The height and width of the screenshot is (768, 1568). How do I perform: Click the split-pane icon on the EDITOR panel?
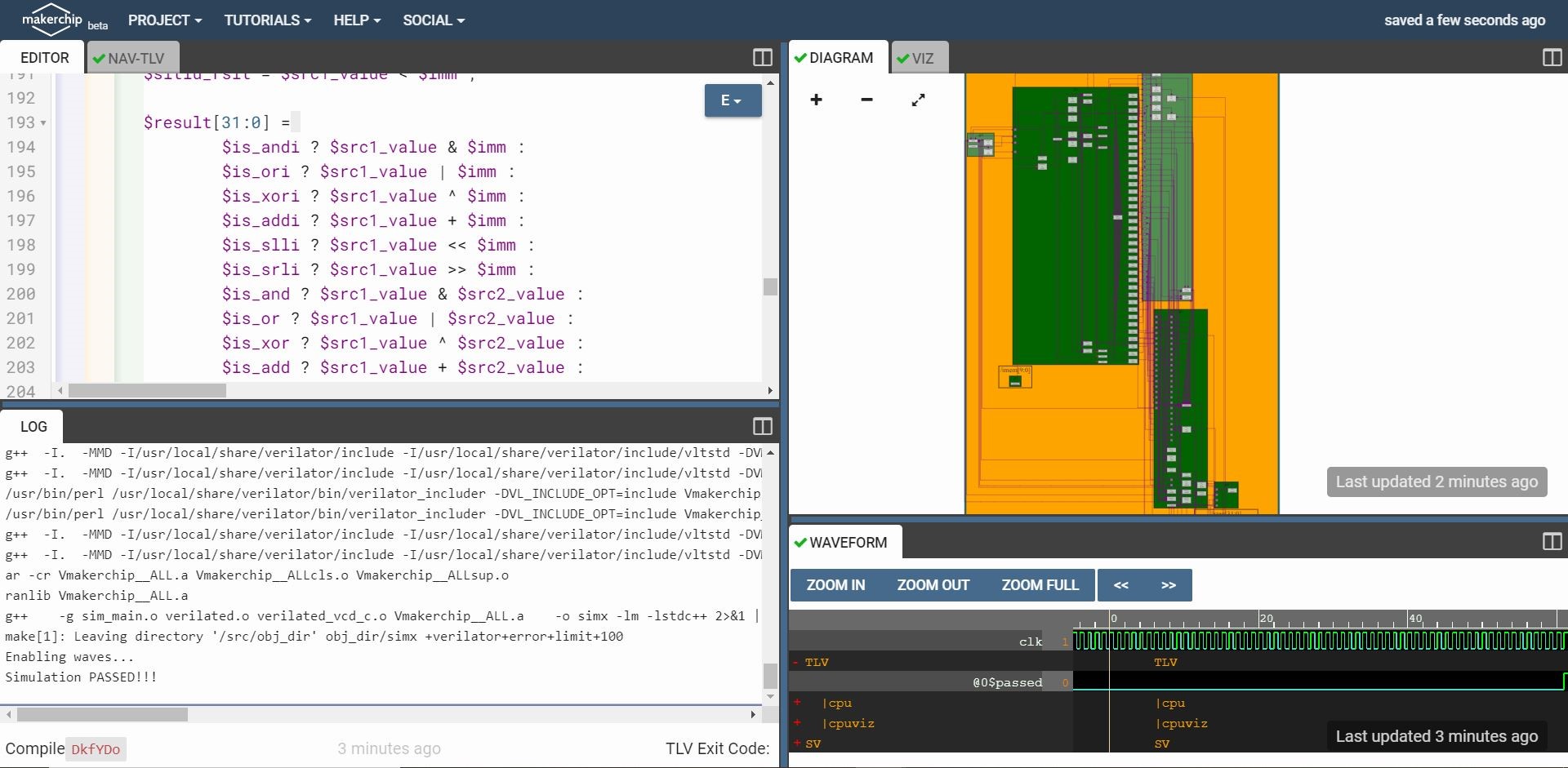[762, 57]
